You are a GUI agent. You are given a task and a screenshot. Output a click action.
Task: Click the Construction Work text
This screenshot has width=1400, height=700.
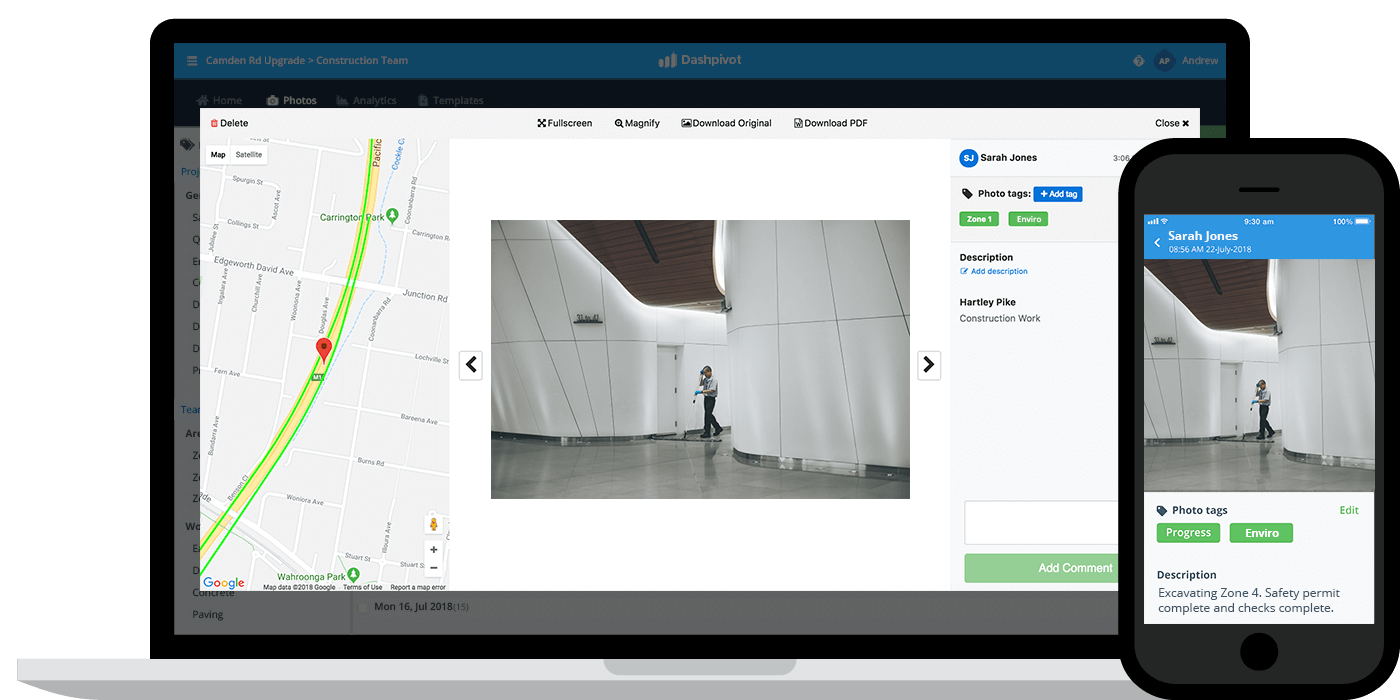click(1000, 319)
